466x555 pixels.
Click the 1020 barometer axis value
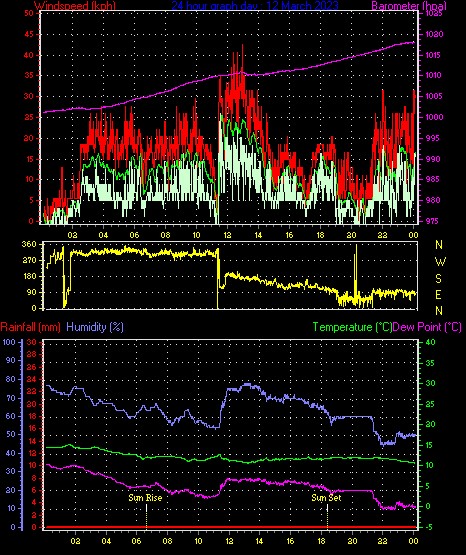pos(434,34)
